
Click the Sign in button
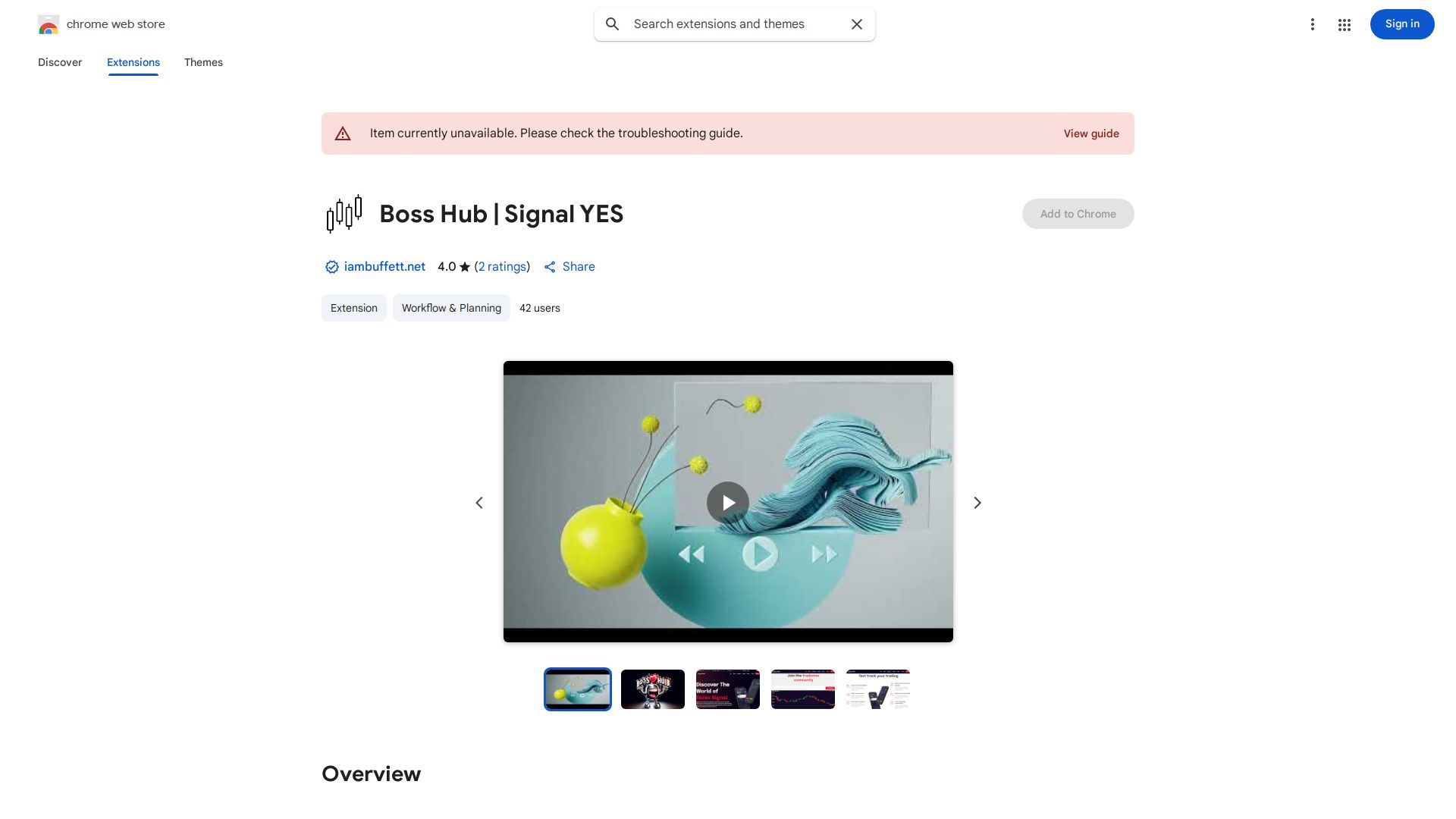click(1402, 24)
